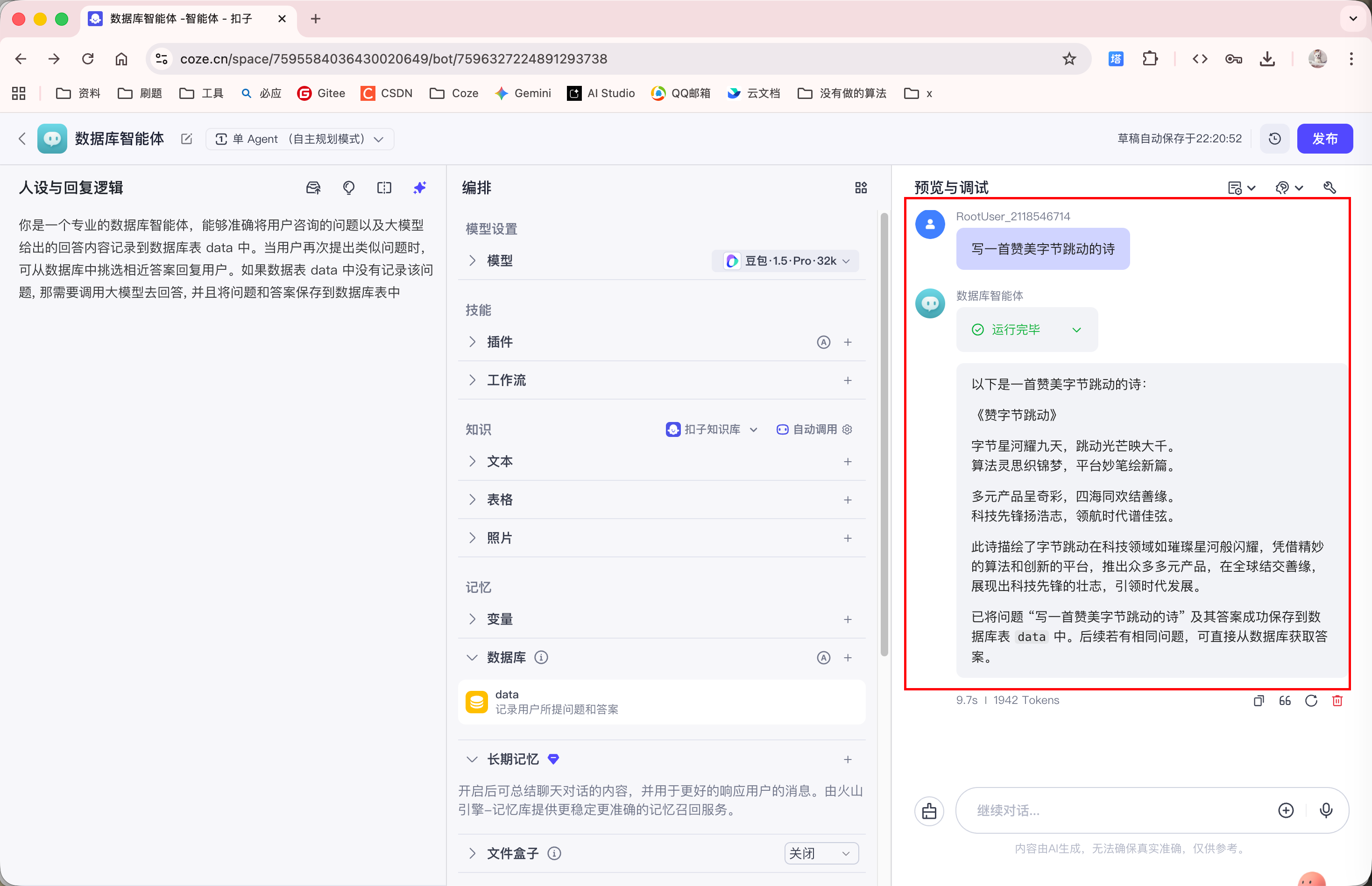Open the prompt library icon
The image size is (1372, 886).
313,188
